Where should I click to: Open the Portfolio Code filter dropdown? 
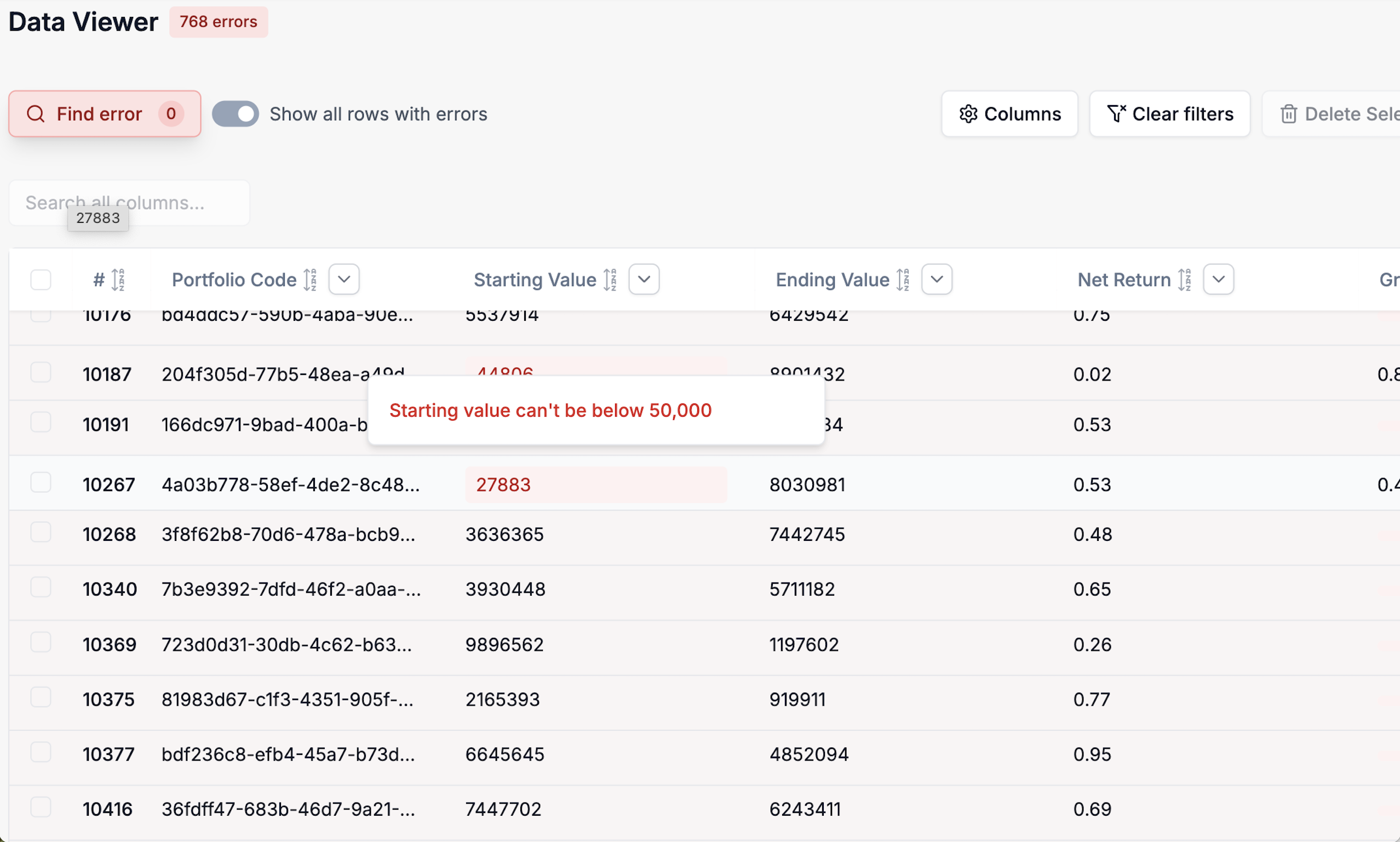tap(344, 279)
